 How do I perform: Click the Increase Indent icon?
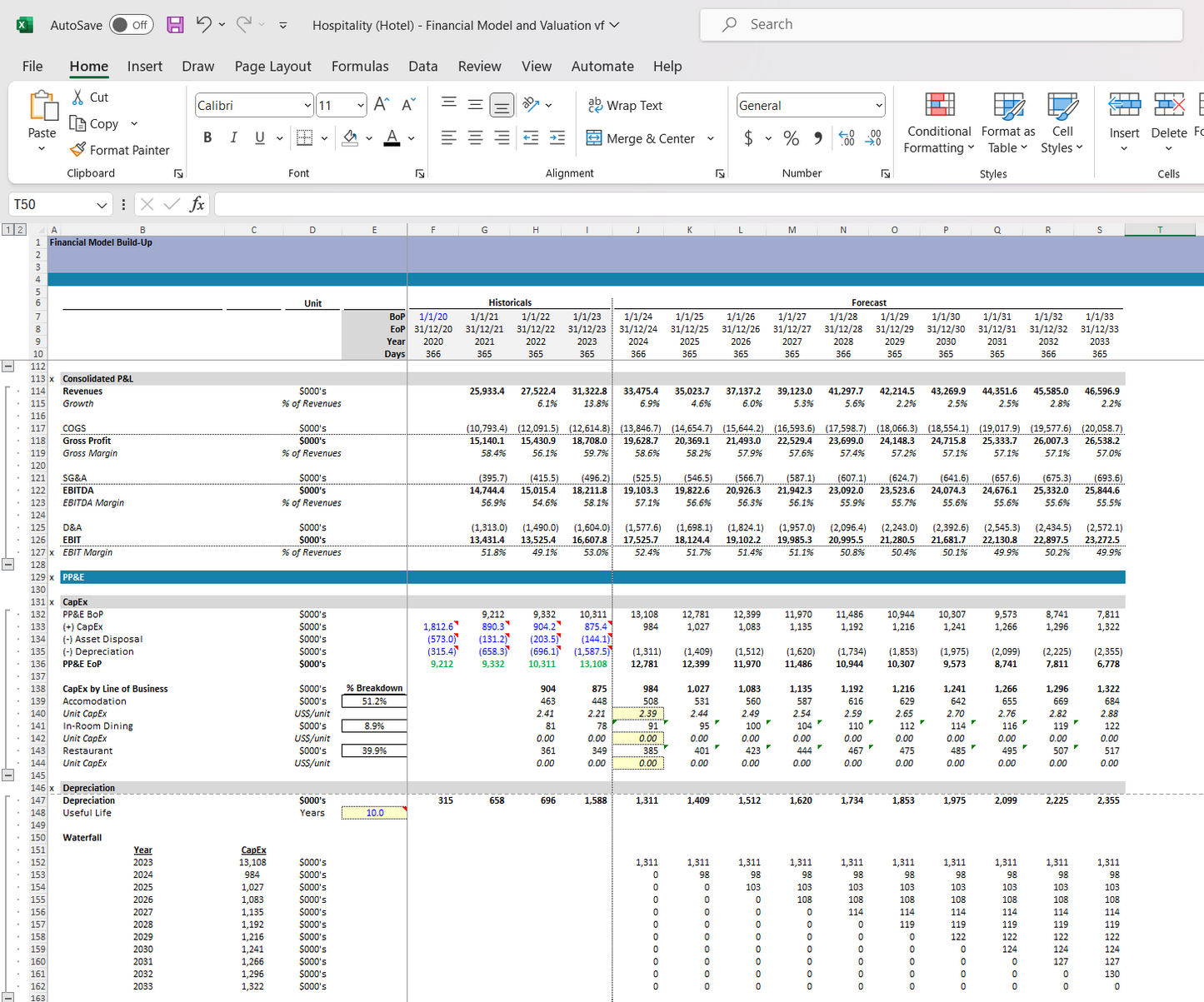pos(557,138)
